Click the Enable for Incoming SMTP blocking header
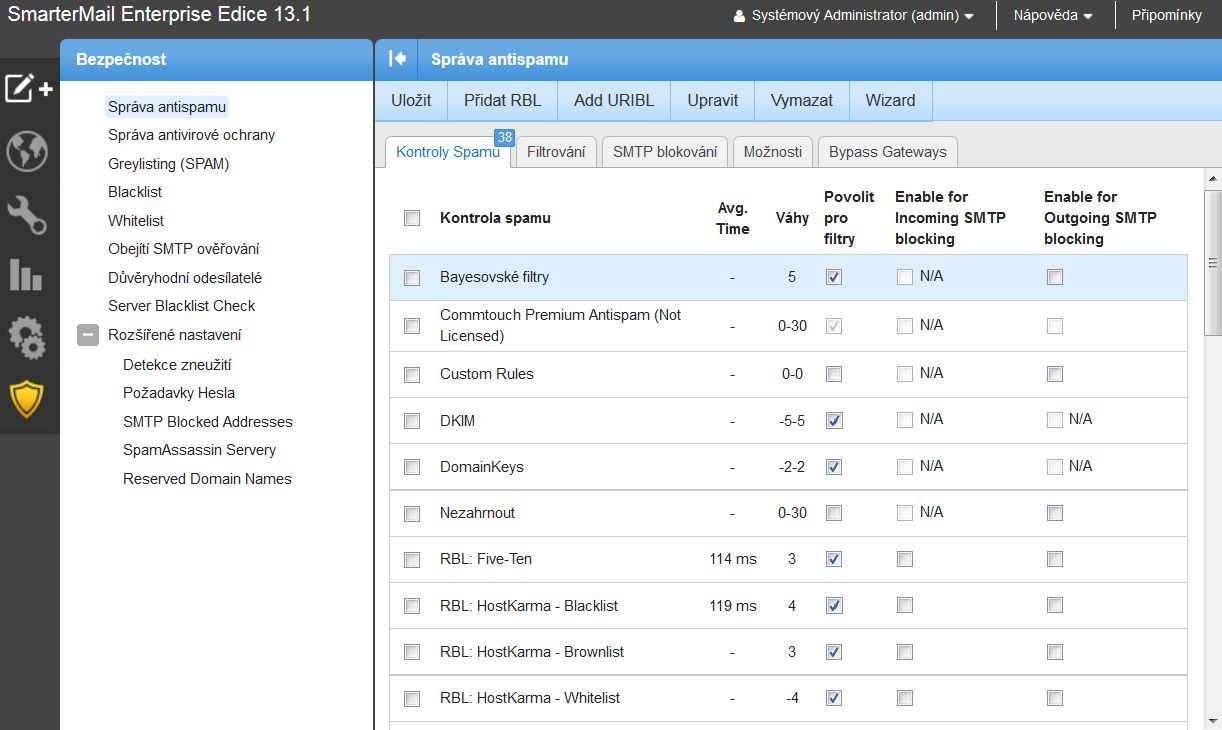This screenshot has width=1222, height=730. click(x=950, y=218)
